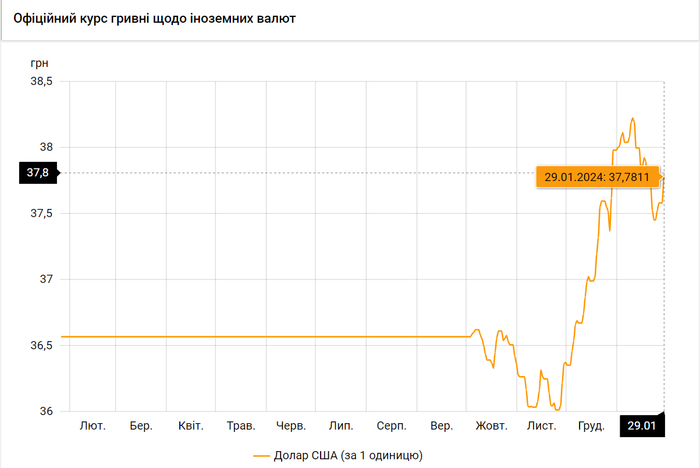The image size is (700, 468).
Task: Click the 29.01 date marker on x-axis
Action: pos(641,426)
